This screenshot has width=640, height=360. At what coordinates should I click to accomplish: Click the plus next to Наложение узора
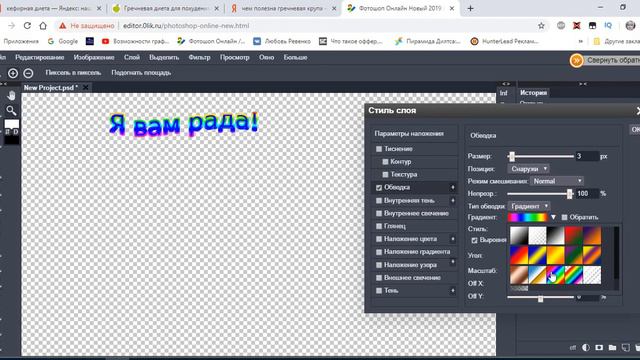[x=453, y=262]
